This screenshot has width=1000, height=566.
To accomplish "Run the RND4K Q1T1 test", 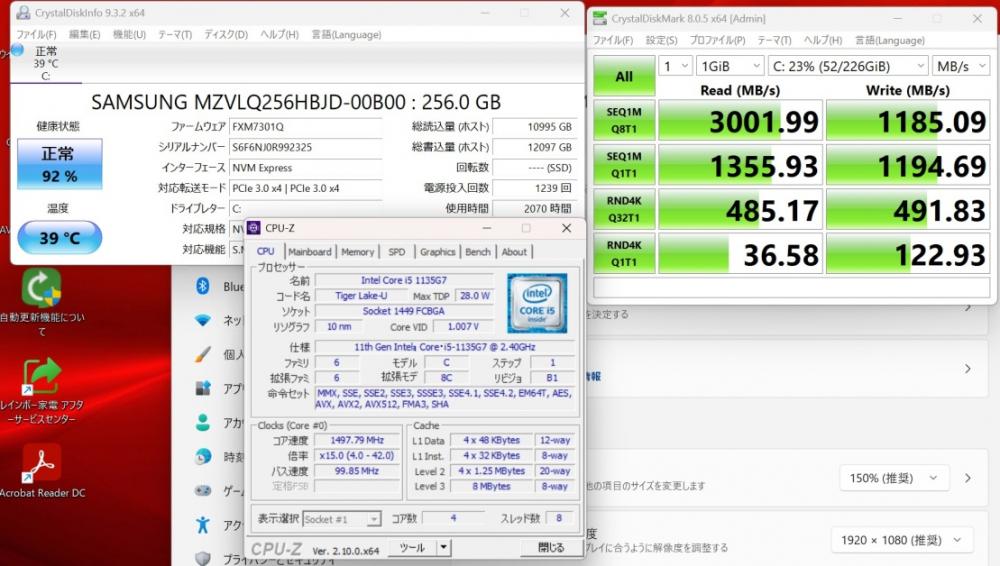I will point(624,253).
